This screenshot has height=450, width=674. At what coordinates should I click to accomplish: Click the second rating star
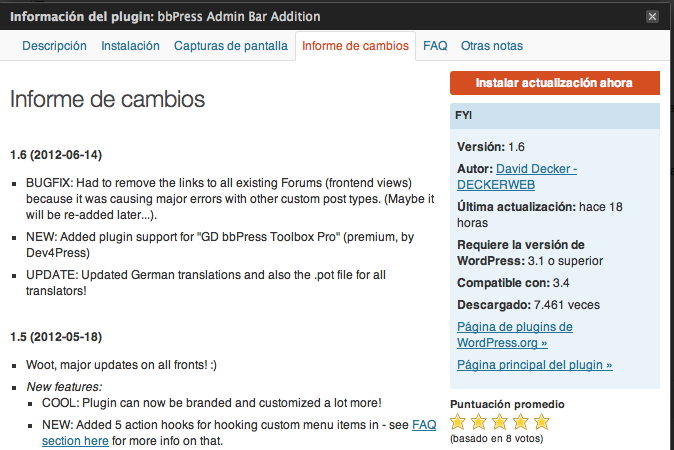point(479,423)
